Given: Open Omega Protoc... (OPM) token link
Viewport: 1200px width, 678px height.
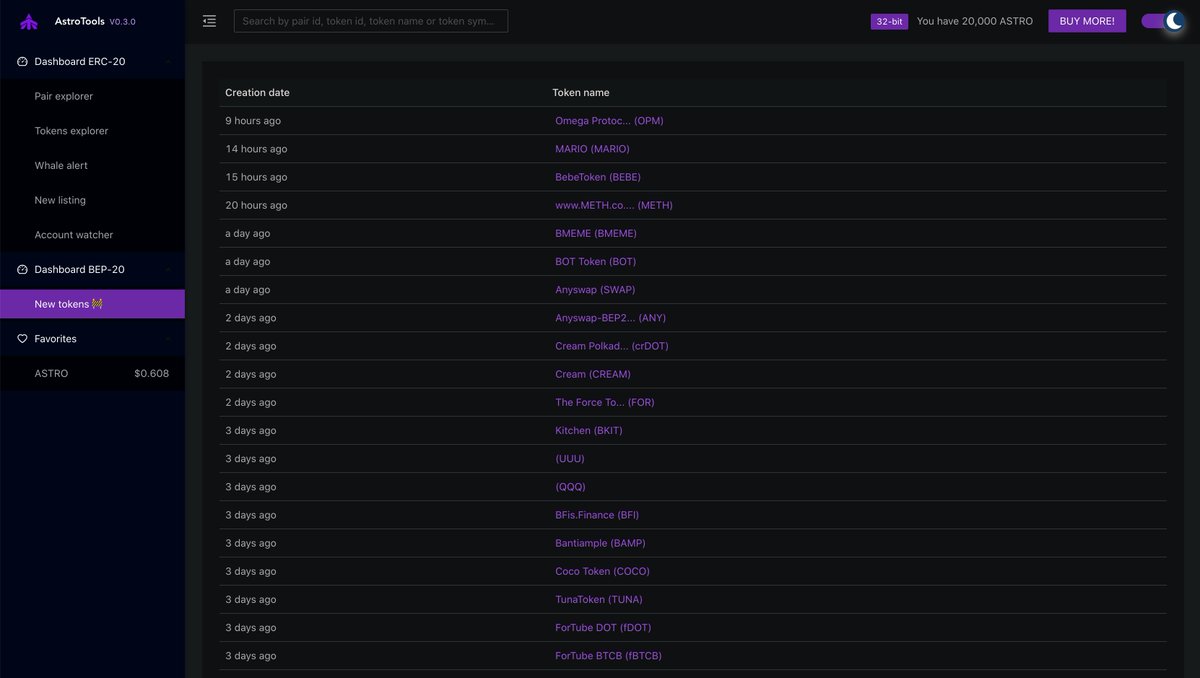Looking at the screenshot, I should (x=609, y=121).
